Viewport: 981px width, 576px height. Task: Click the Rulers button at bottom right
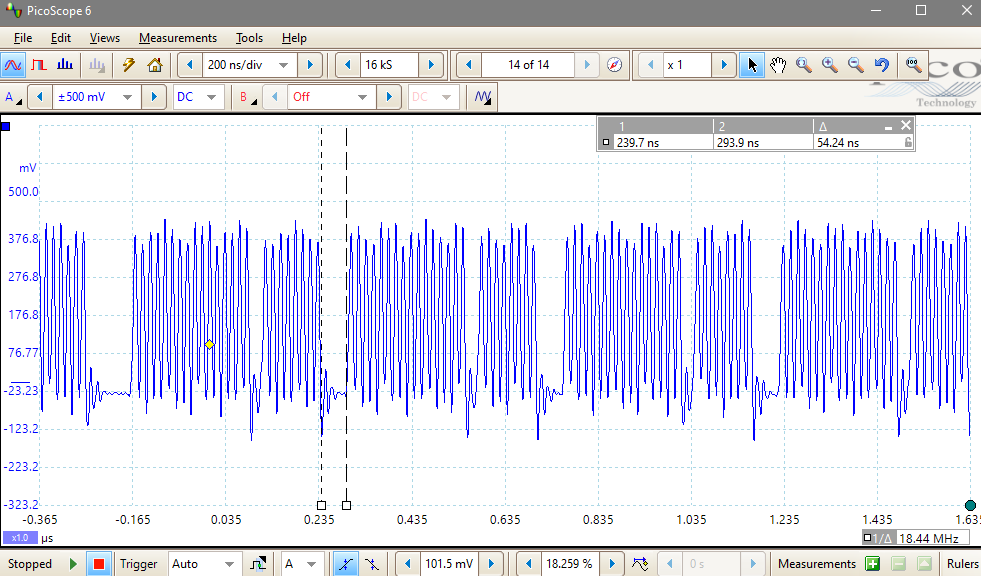click(x=961, y=564)
